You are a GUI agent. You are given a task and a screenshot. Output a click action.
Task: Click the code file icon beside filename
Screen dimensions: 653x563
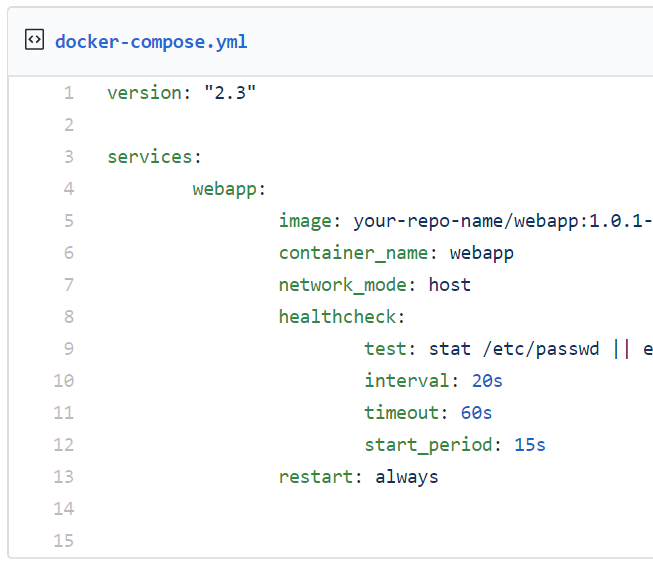tap(34, 40)
